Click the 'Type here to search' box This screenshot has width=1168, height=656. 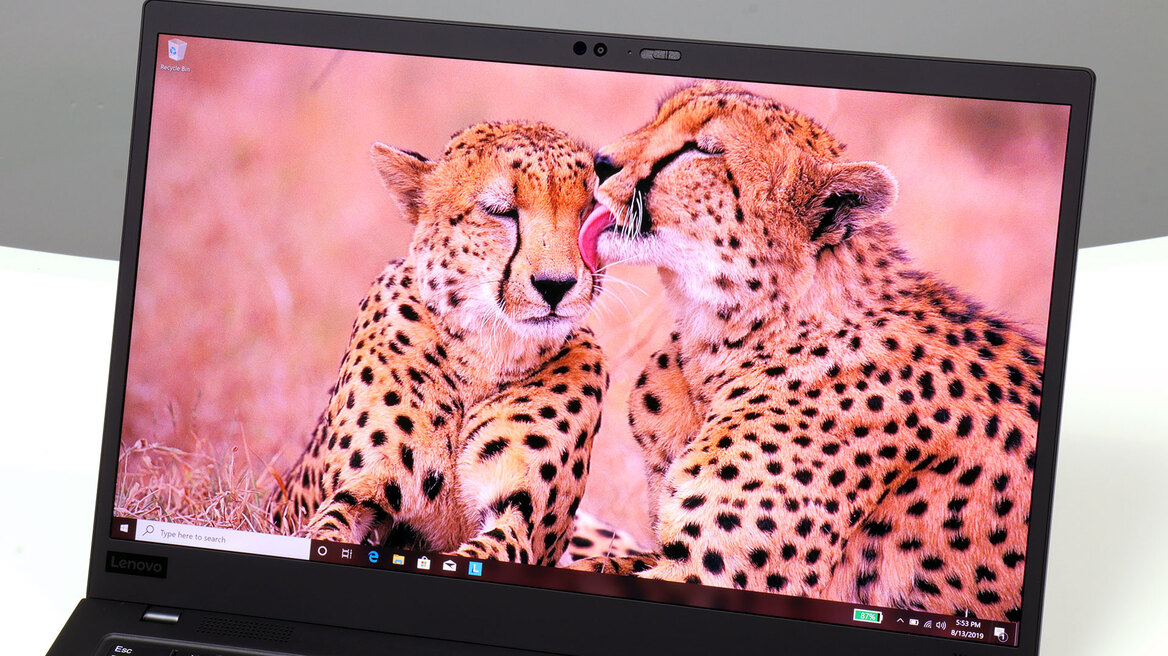pyautogui.click(x=223, y=539)
